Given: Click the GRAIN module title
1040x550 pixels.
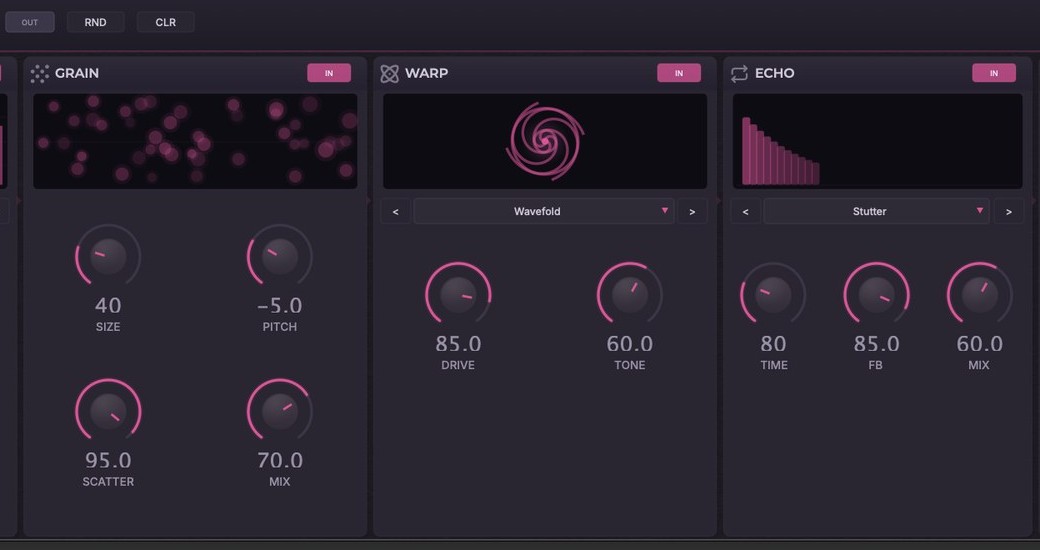Looking at the screenshot, I should (77, 73).
